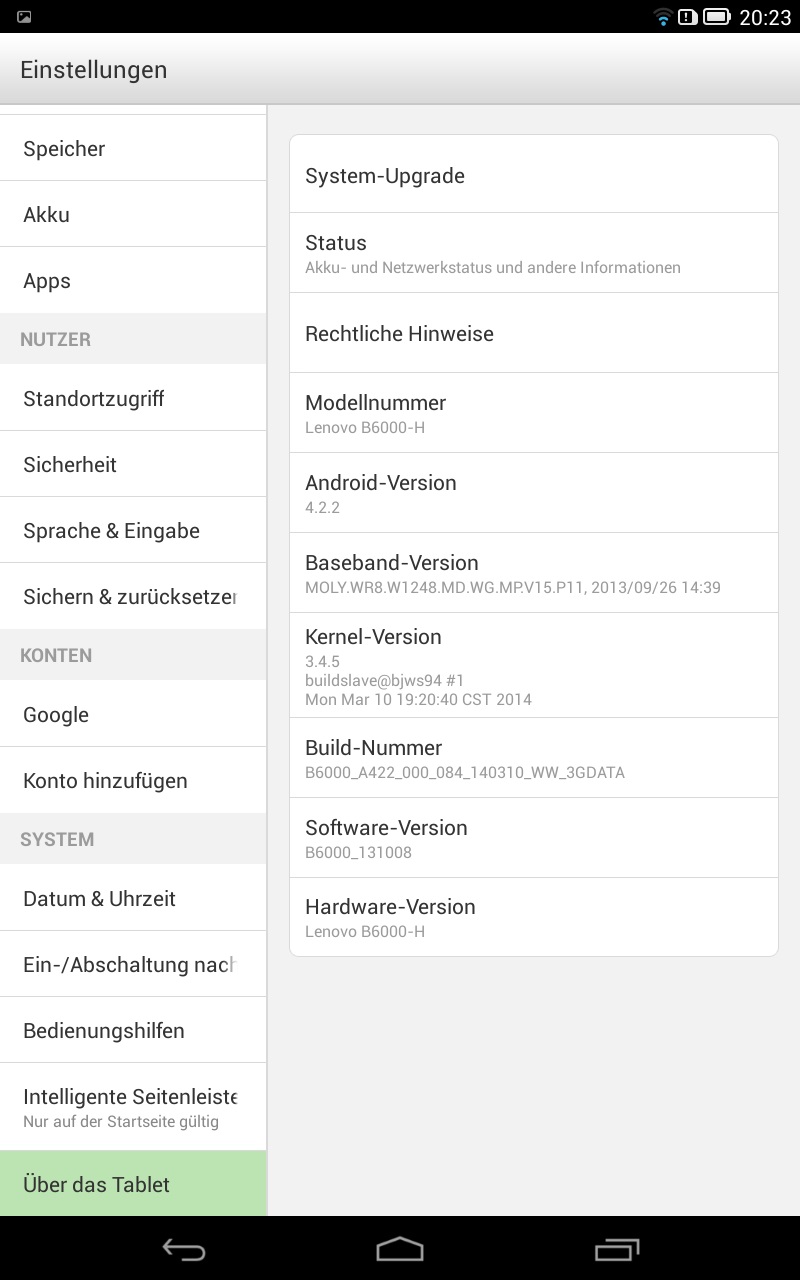
Task: Open Rechtliche Hinweise
Action: click(x=534, y=333)
